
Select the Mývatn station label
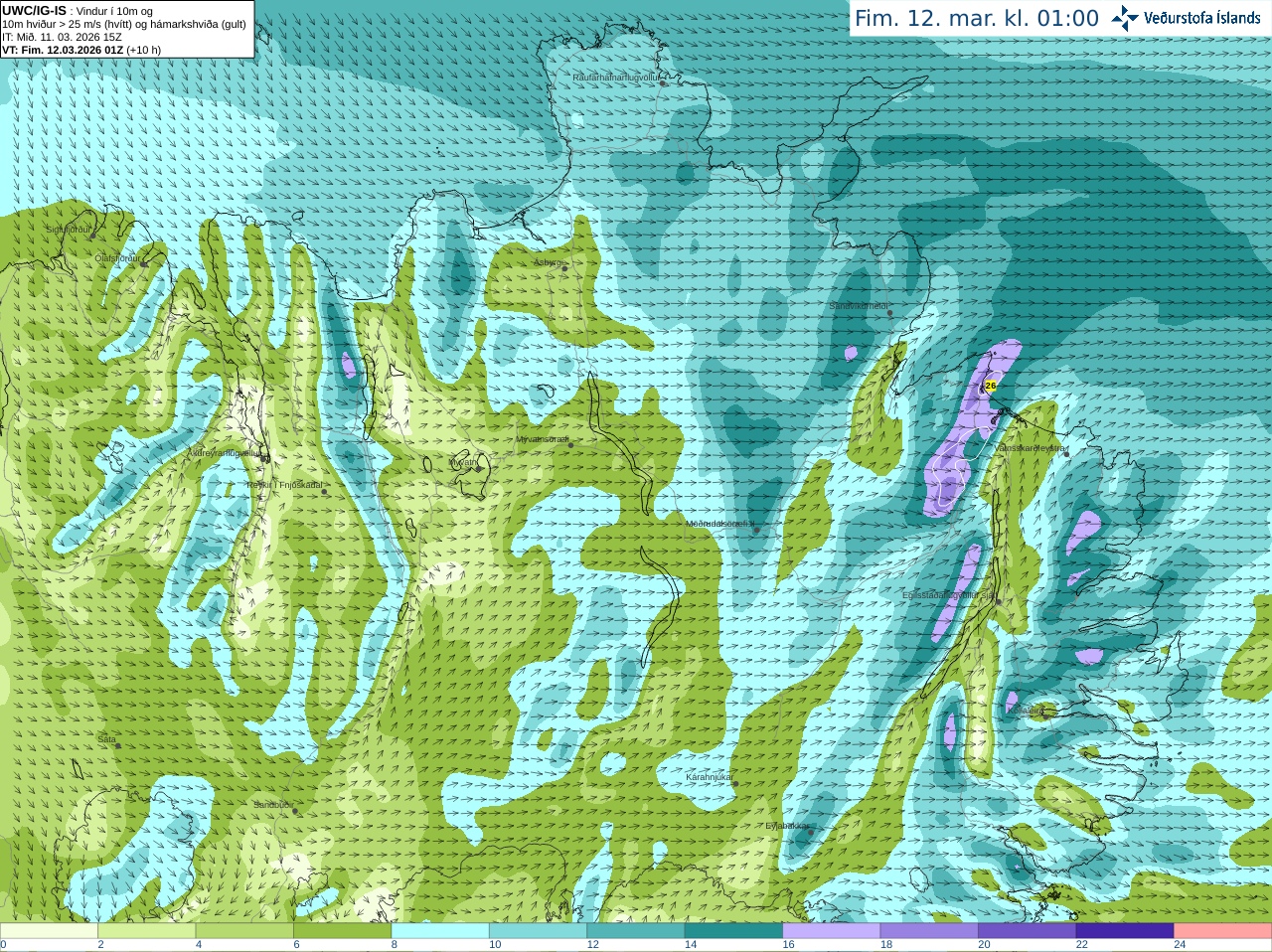[463, 462]
